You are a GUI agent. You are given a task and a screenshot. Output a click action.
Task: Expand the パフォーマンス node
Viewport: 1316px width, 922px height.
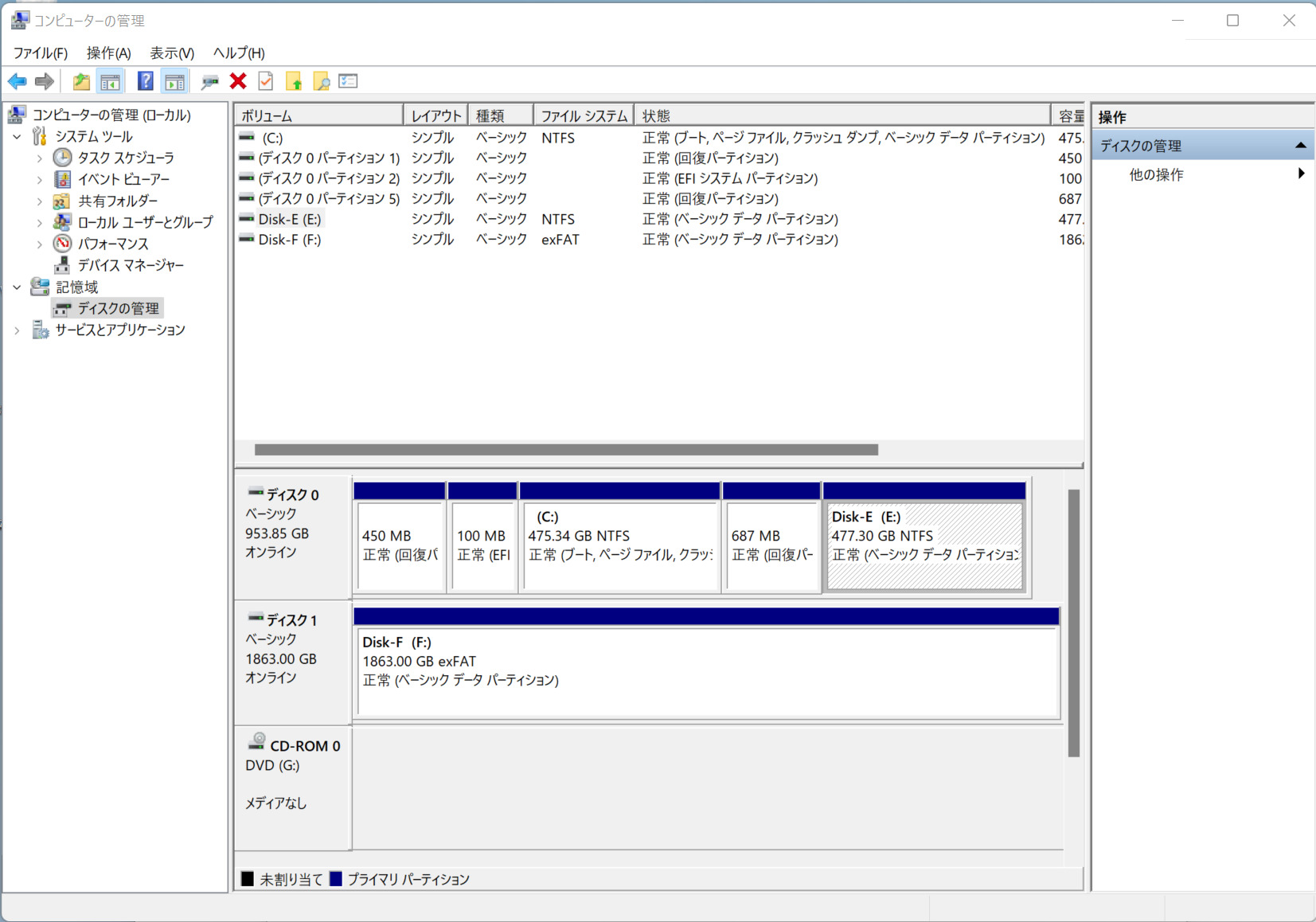coord(39,244)
